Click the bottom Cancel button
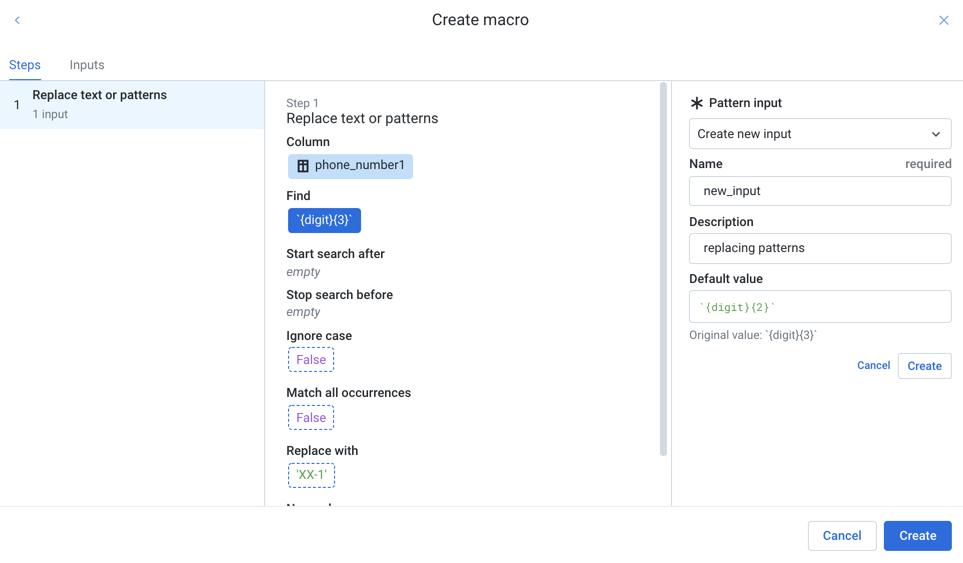This screenshot has width=963, height=563. pos(841,536)
